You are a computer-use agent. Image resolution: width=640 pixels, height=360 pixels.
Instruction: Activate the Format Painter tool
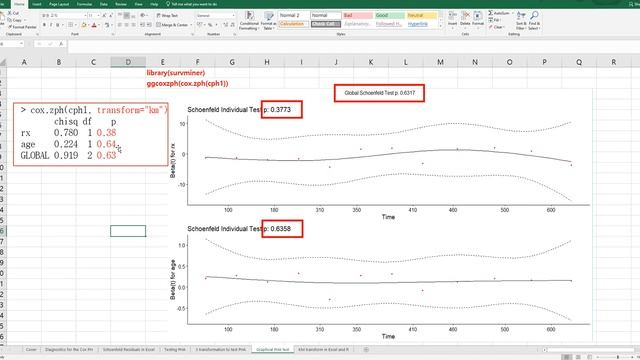point(22,27)
